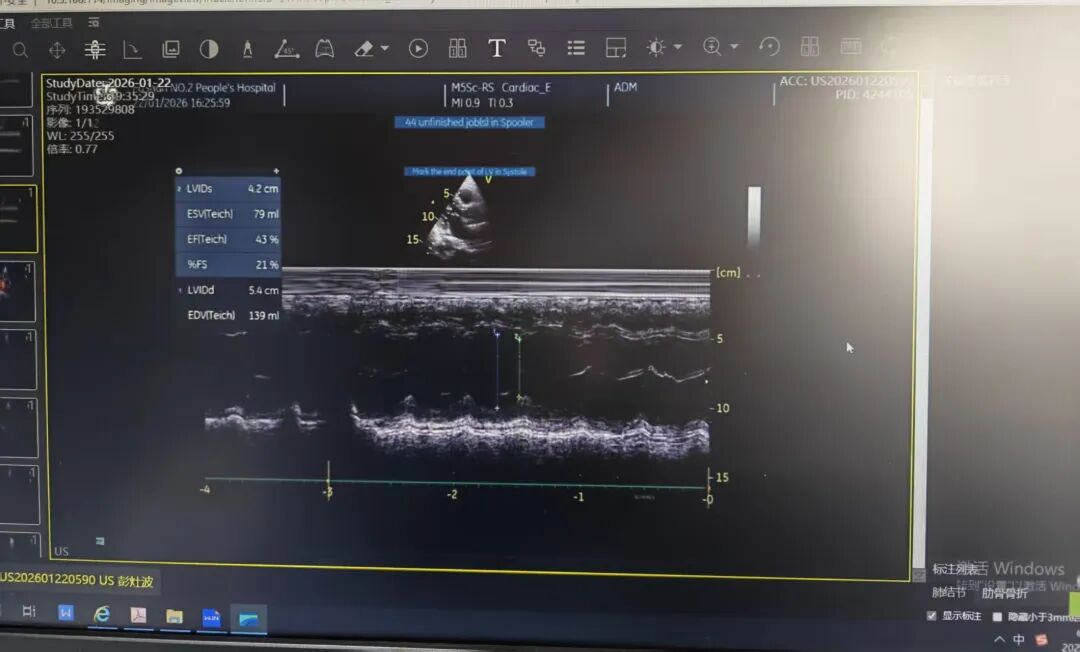Click the zoom magnify icon
Image resolution: width=1080 pixels, height=652 pixels.
click(x=712, y=46)
